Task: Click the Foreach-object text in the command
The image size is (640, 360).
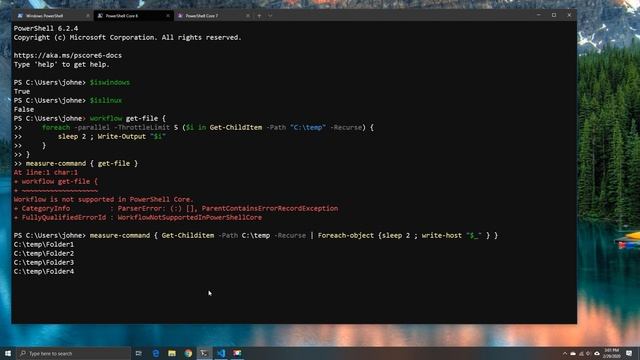Action: 346,235
